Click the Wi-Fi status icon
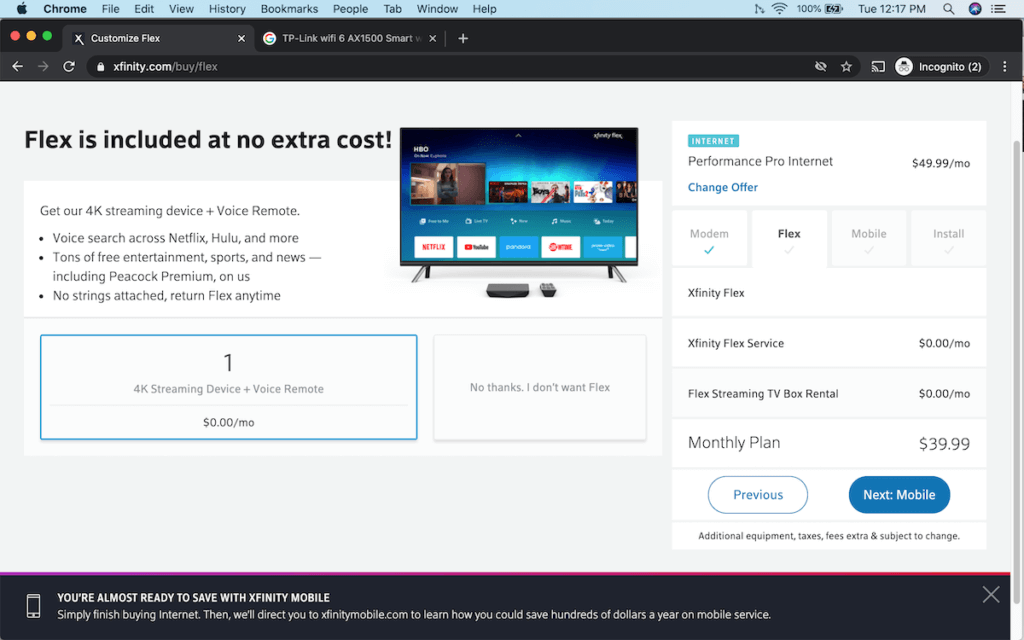Viewport: 1024px width, 640px height. [779, 8]
